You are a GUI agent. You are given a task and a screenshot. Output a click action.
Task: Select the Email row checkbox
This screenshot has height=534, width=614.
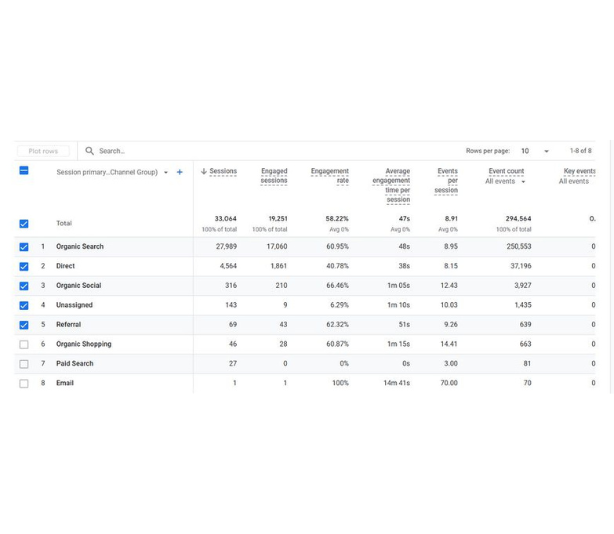pyautogui.click(x=24, y=383)
